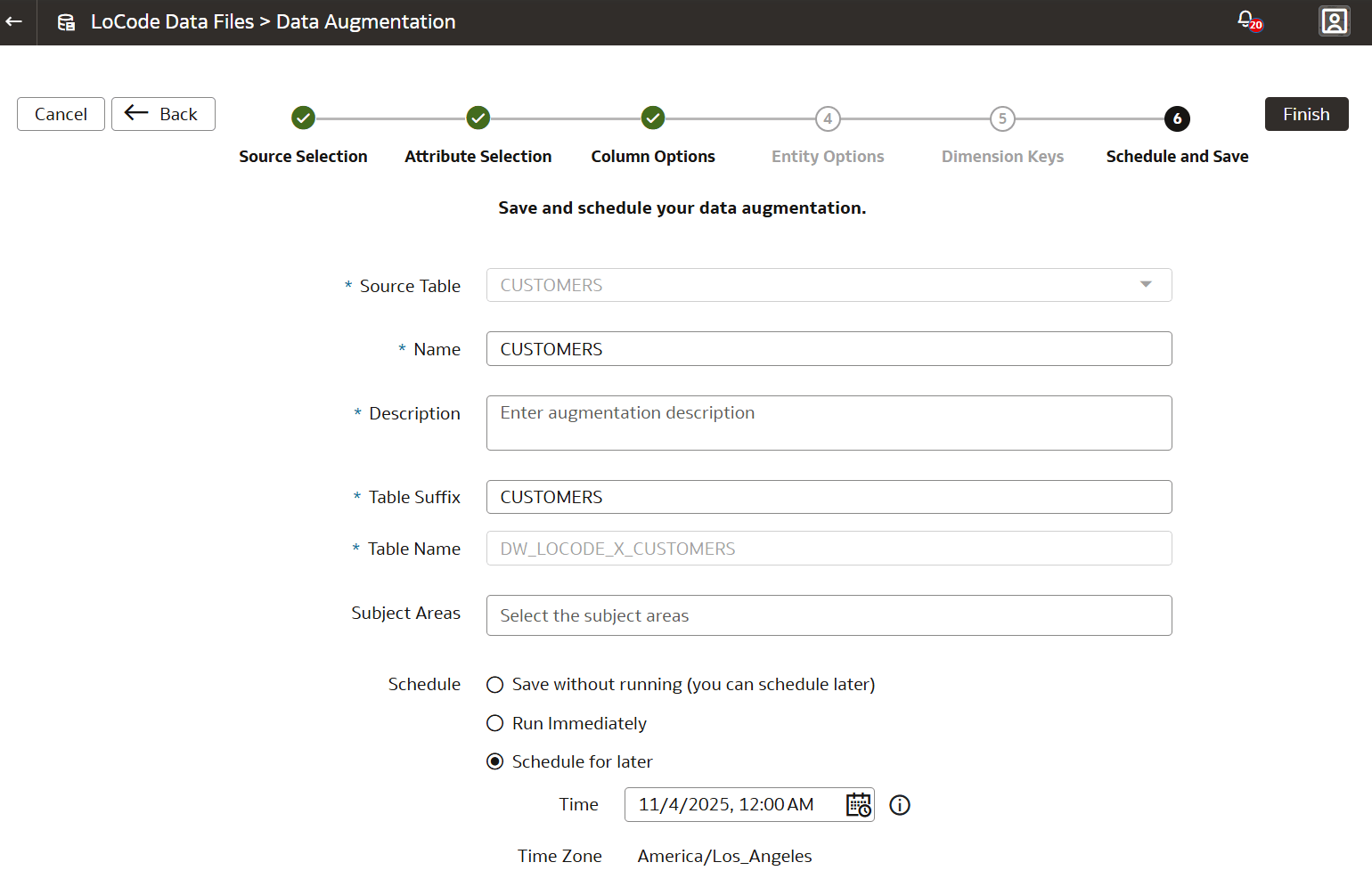Click the back arrow in the top bar

click(13, 21)
